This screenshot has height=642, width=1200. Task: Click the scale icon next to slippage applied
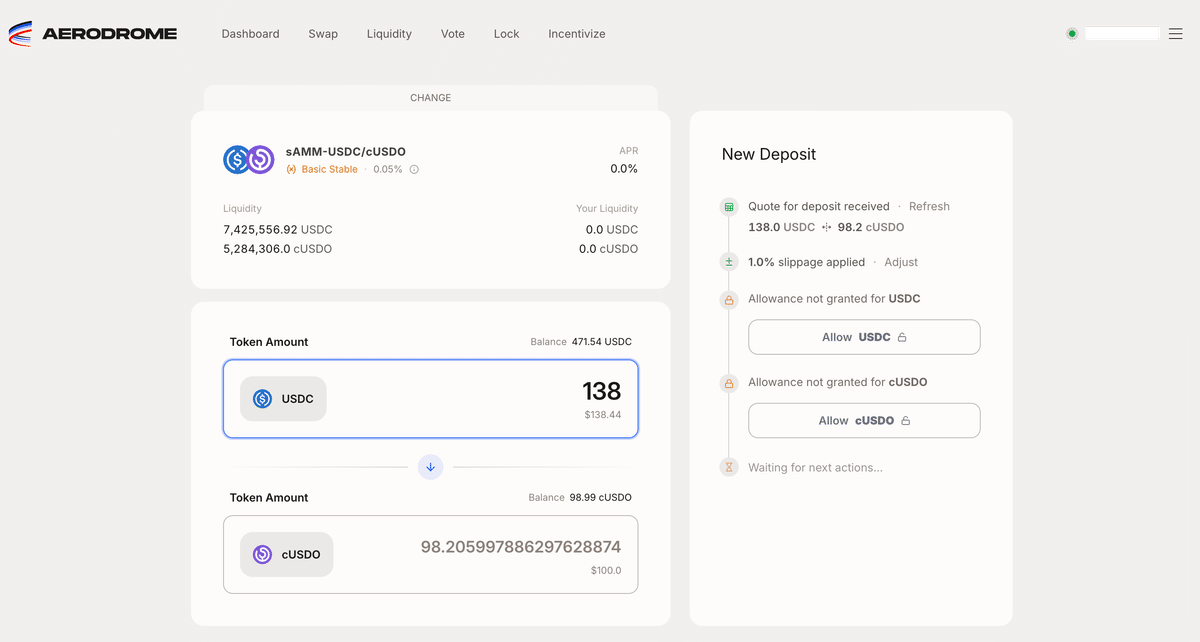click(x=728, y=261)
